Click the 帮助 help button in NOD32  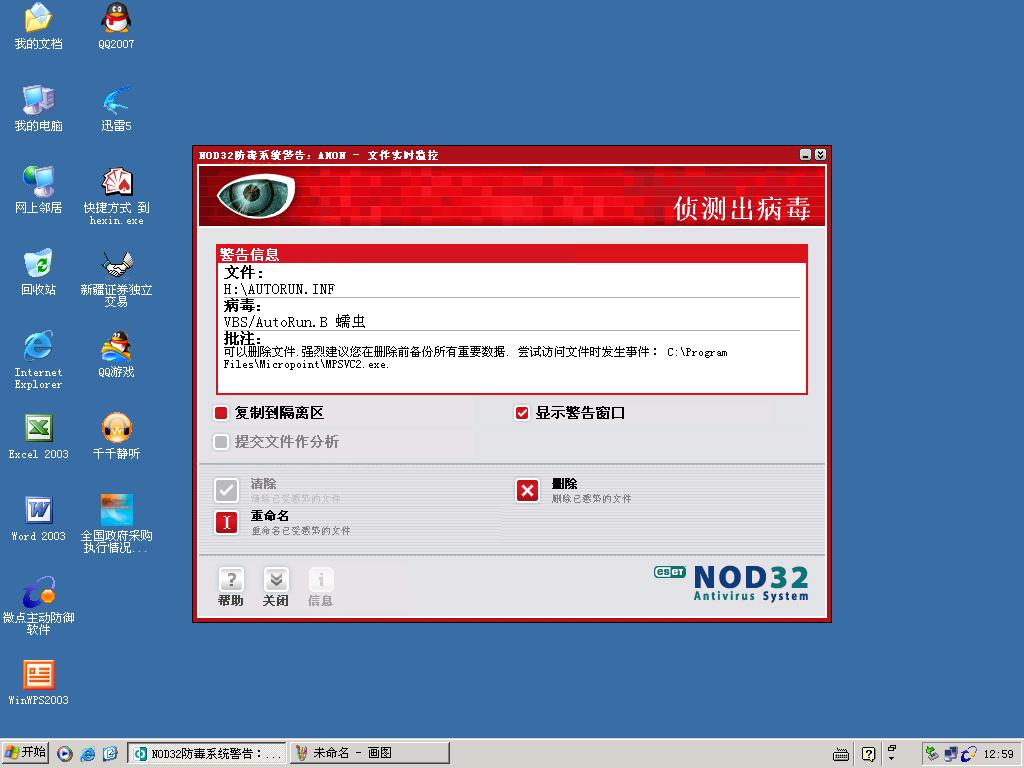(231, 586)
